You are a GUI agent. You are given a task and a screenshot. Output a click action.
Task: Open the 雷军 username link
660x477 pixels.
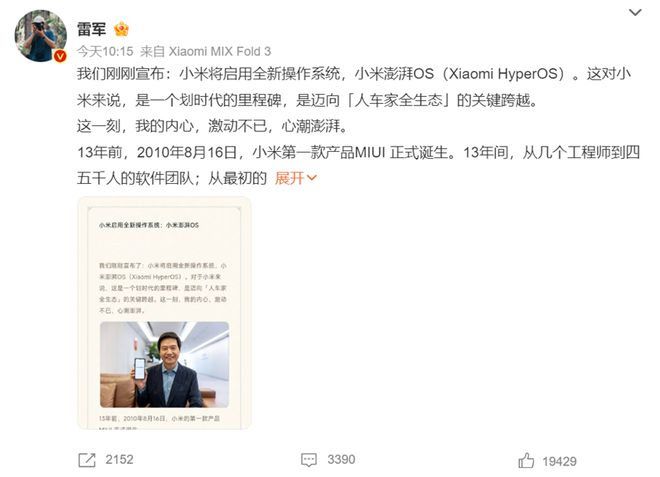coord(91,29)
